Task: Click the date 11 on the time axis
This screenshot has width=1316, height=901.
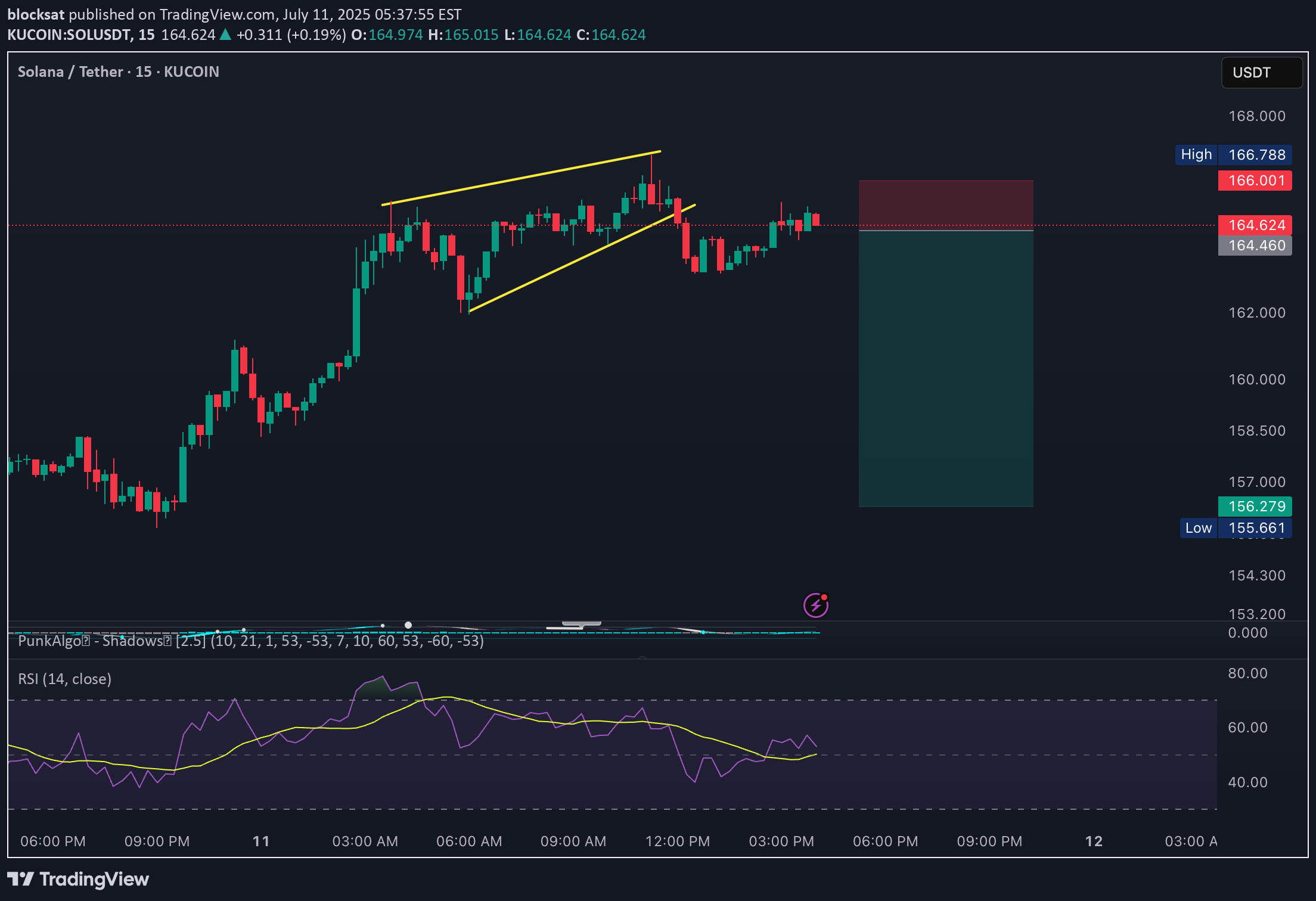Action: pos(261,841)
